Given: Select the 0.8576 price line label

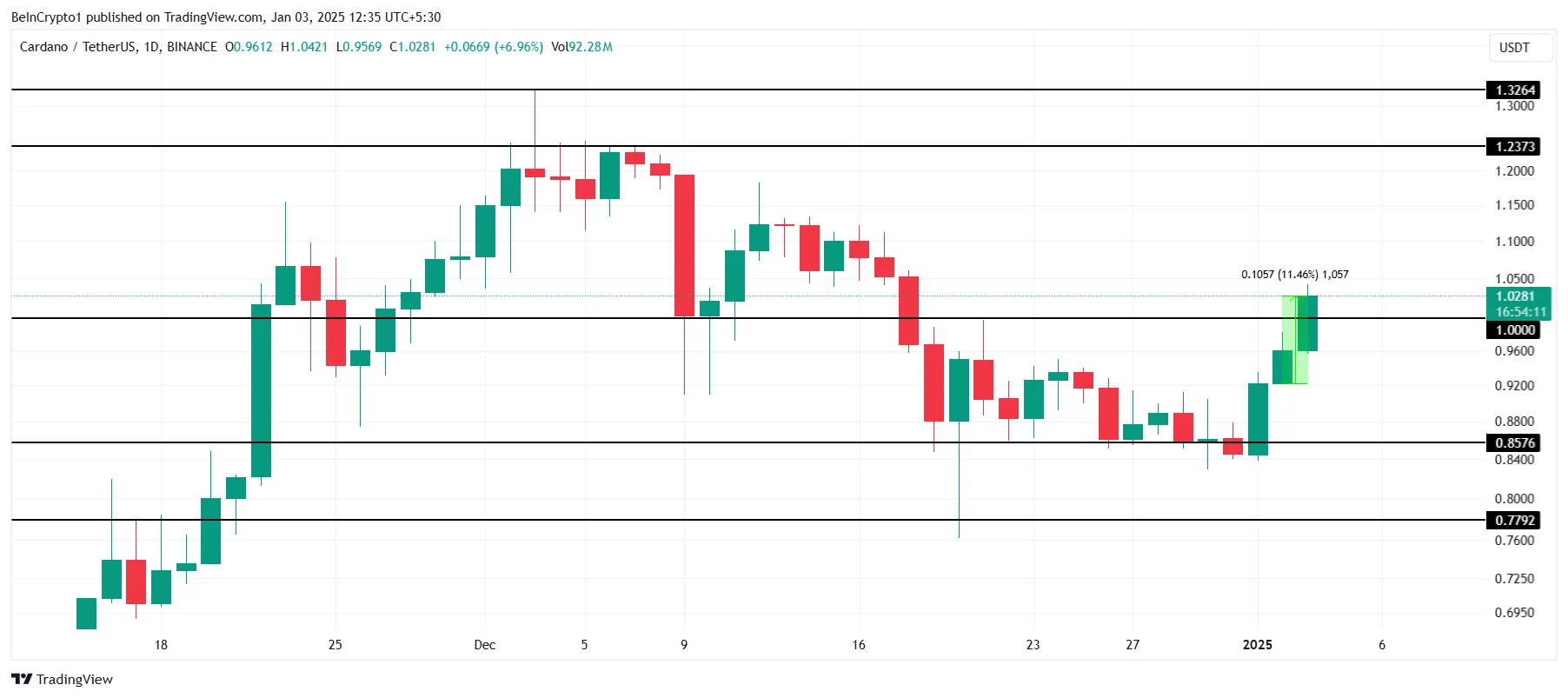Looking at the screenshot, I should point(1515,443).
